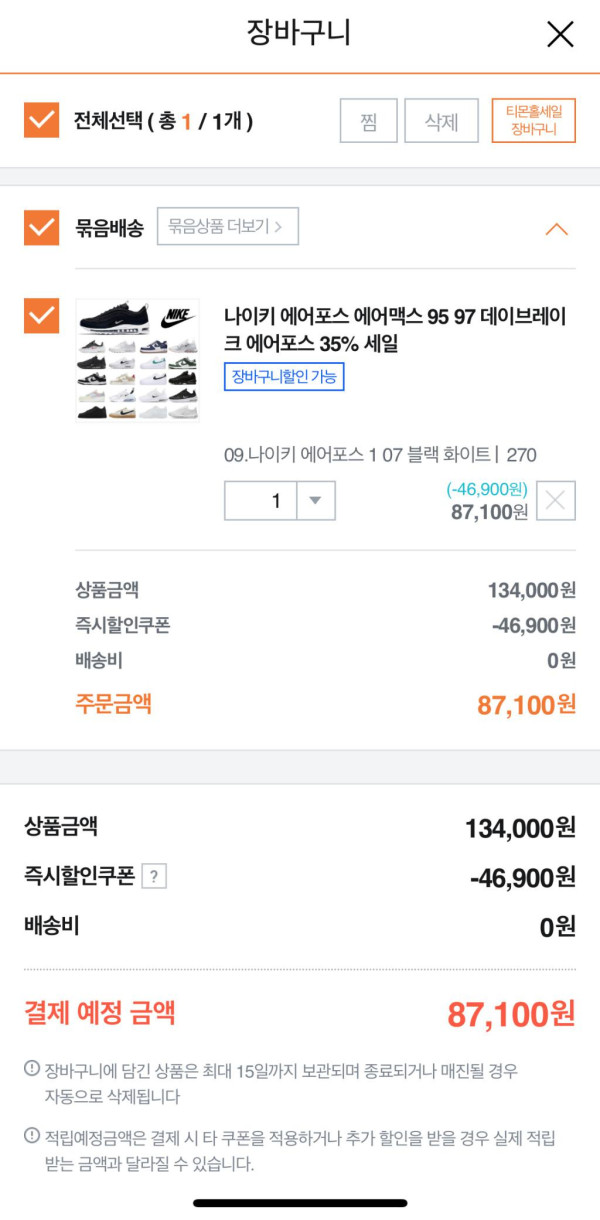This screenshot has height=1220, width=600.
Task: Remove the item using the gray X icon
Action: [555, 501]
